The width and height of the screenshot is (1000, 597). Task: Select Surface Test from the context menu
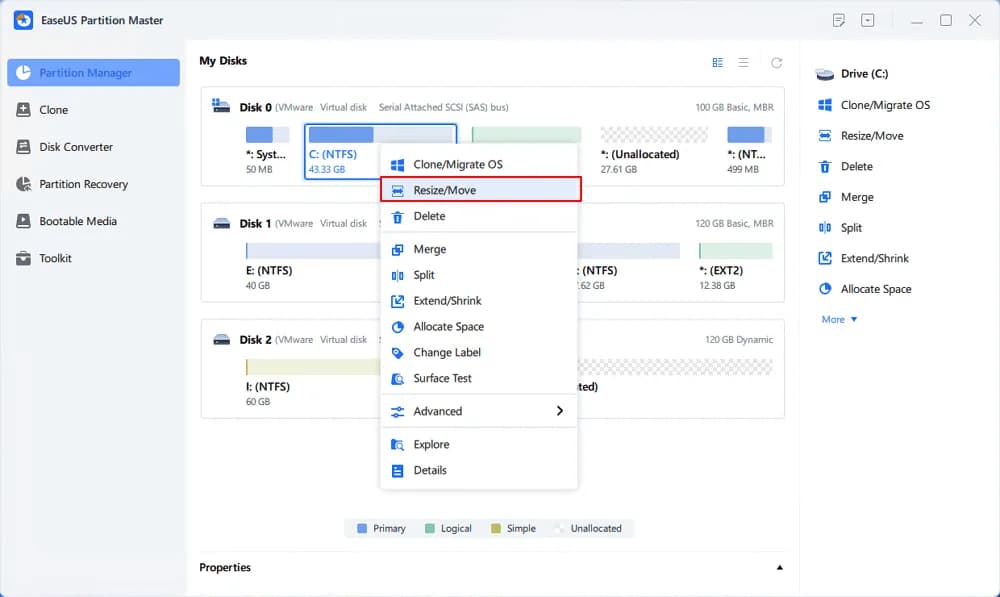click(x=442, y=378)
